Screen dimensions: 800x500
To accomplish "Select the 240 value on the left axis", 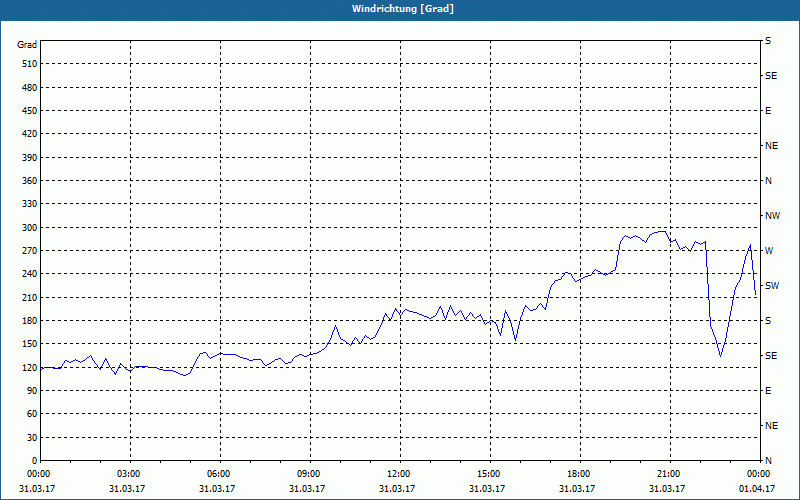I will [30, 273].
